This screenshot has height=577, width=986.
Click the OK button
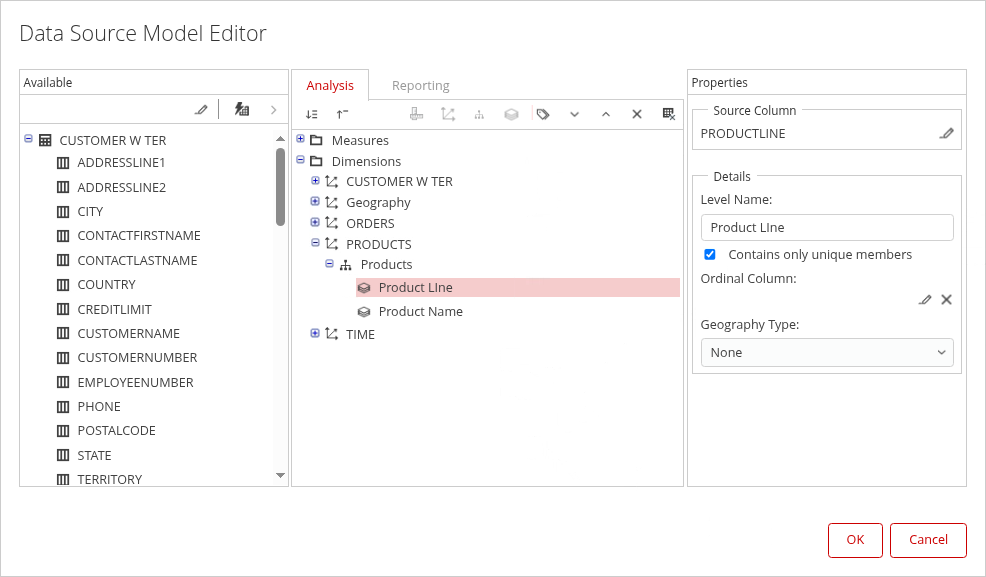(855, 540)
